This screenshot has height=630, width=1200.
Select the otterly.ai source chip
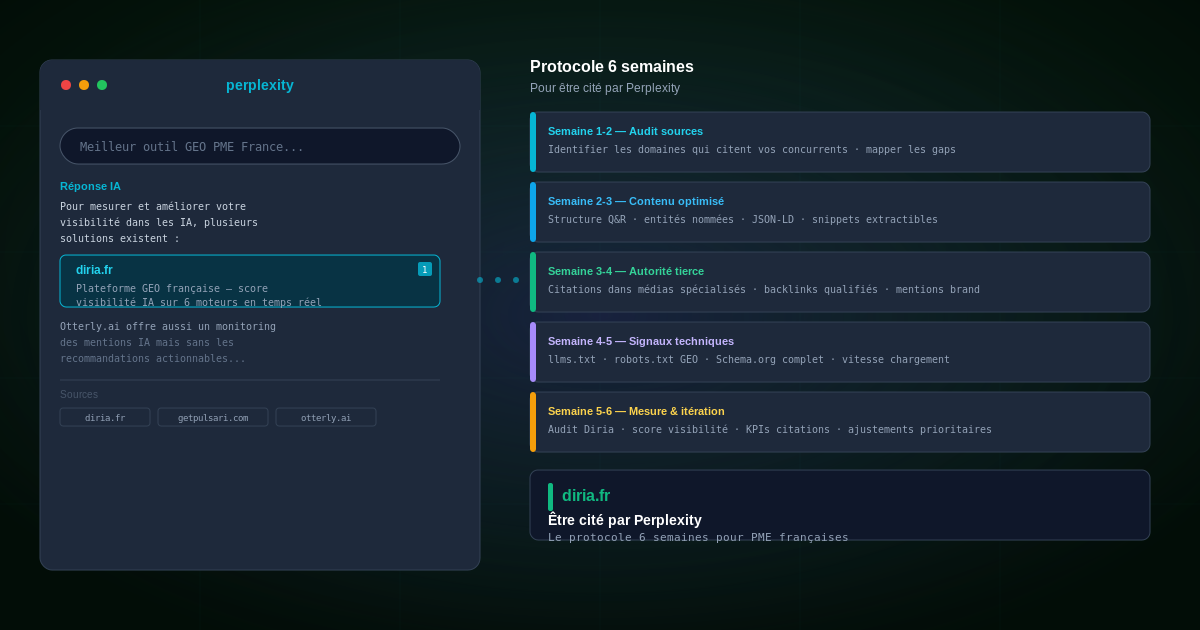326,417
